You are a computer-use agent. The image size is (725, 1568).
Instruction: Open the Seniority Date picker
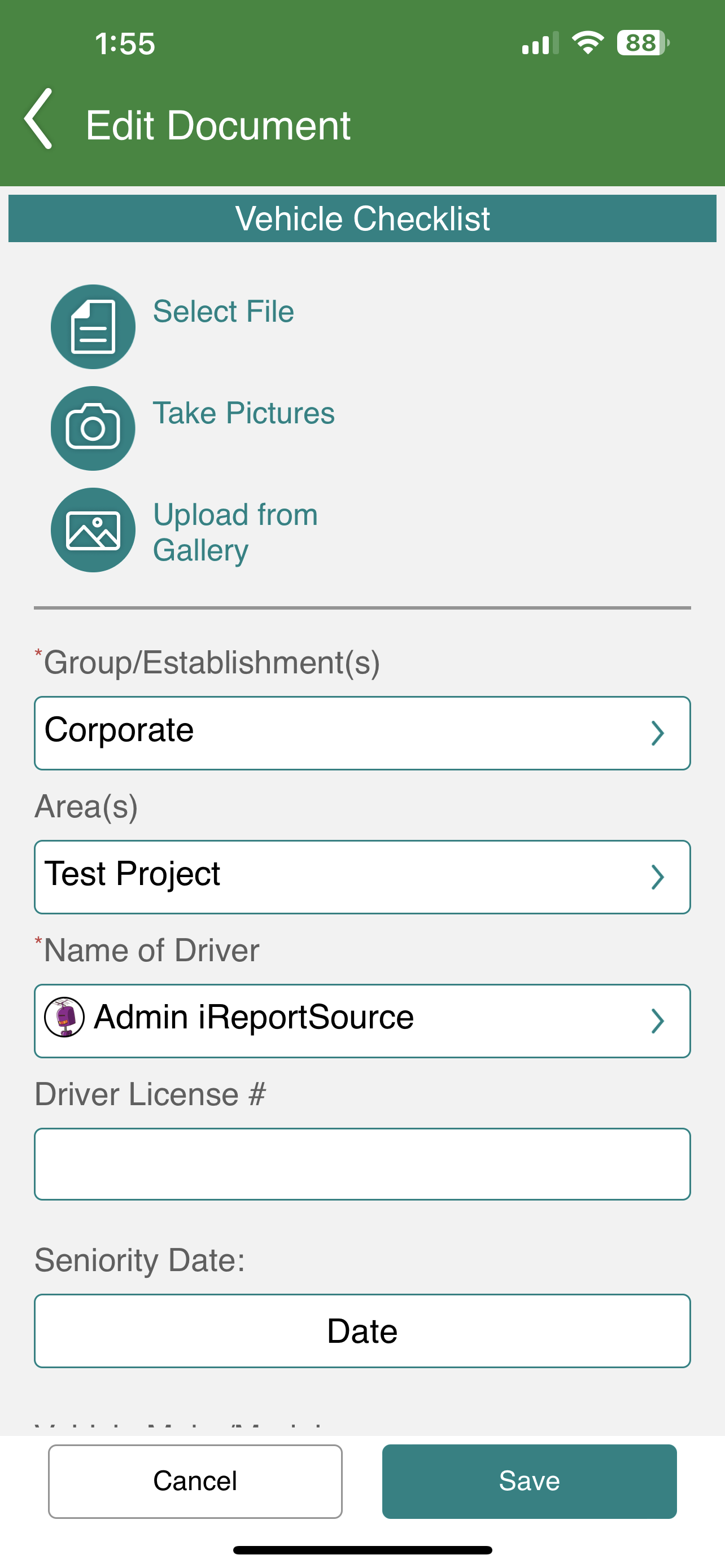362,1330
